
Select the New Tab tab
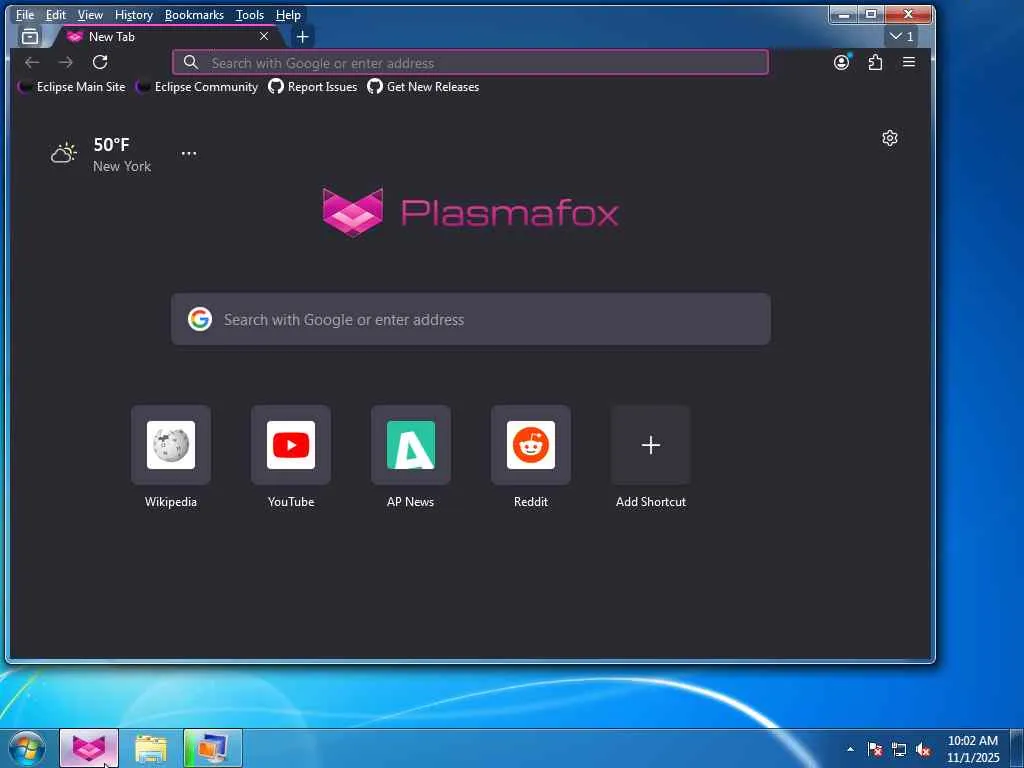(170, 37)
